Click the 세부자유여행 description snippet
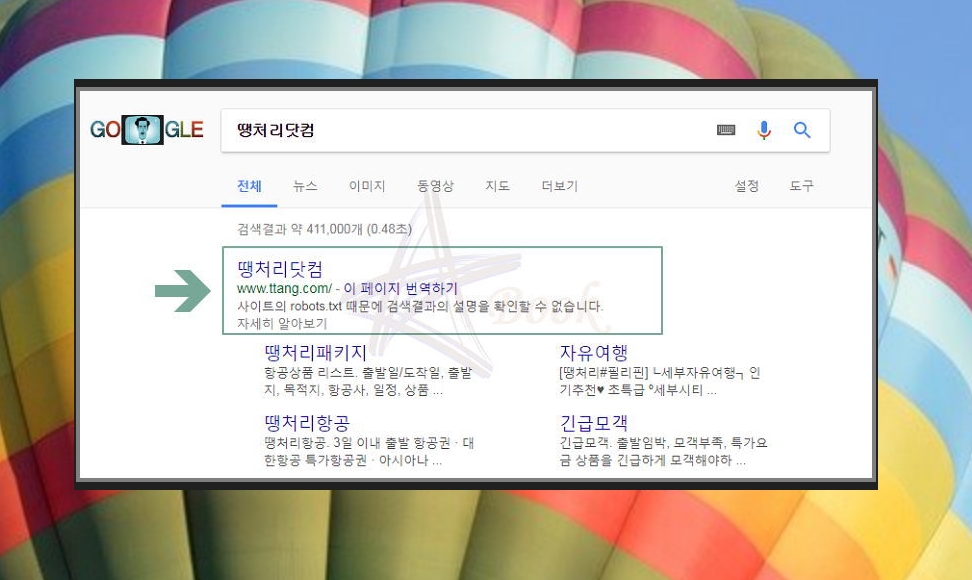 pyautogui.click(x=660, y=381)
